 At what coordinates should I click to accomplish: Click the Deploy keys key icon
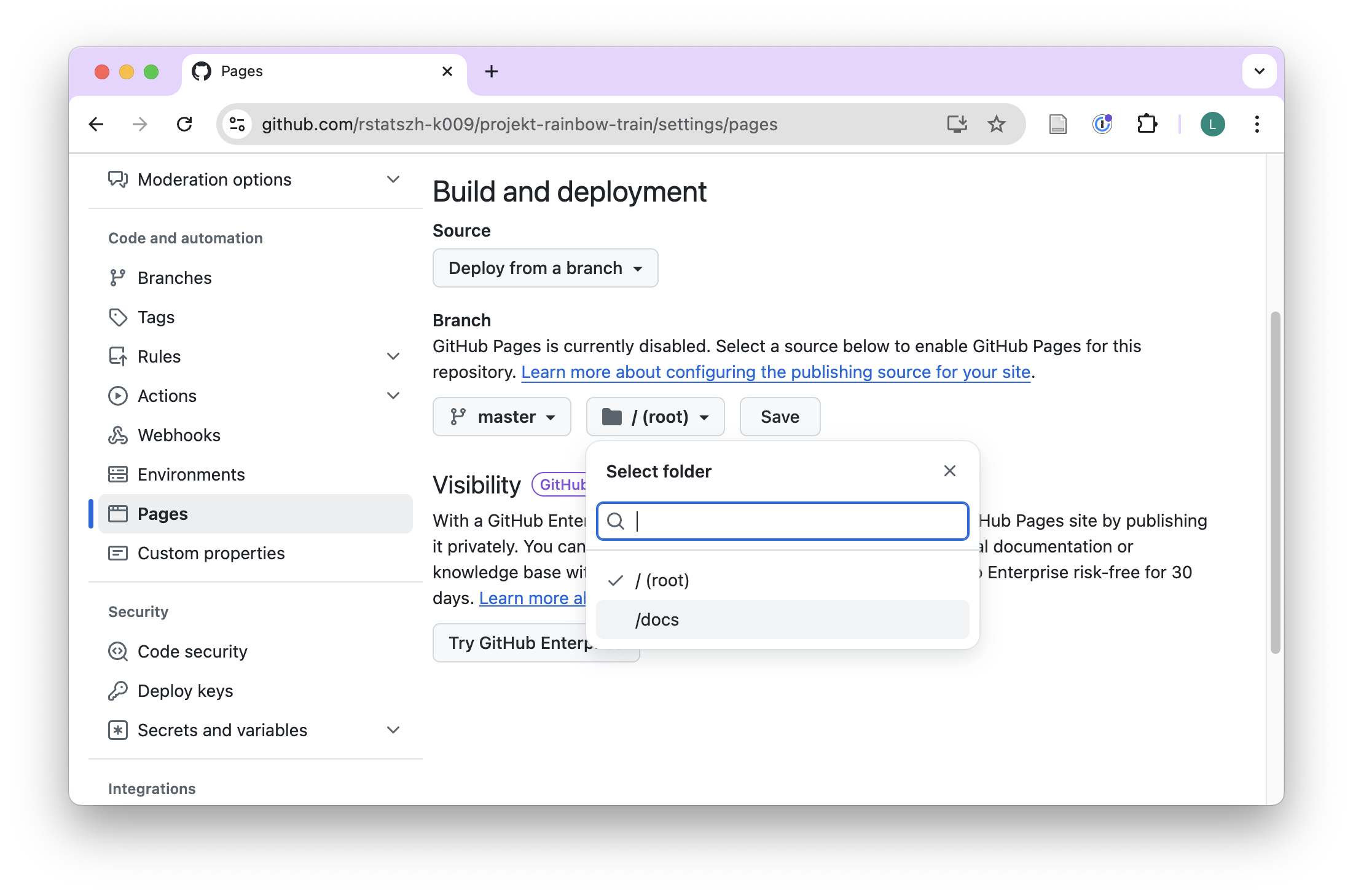tap(118, 691)
